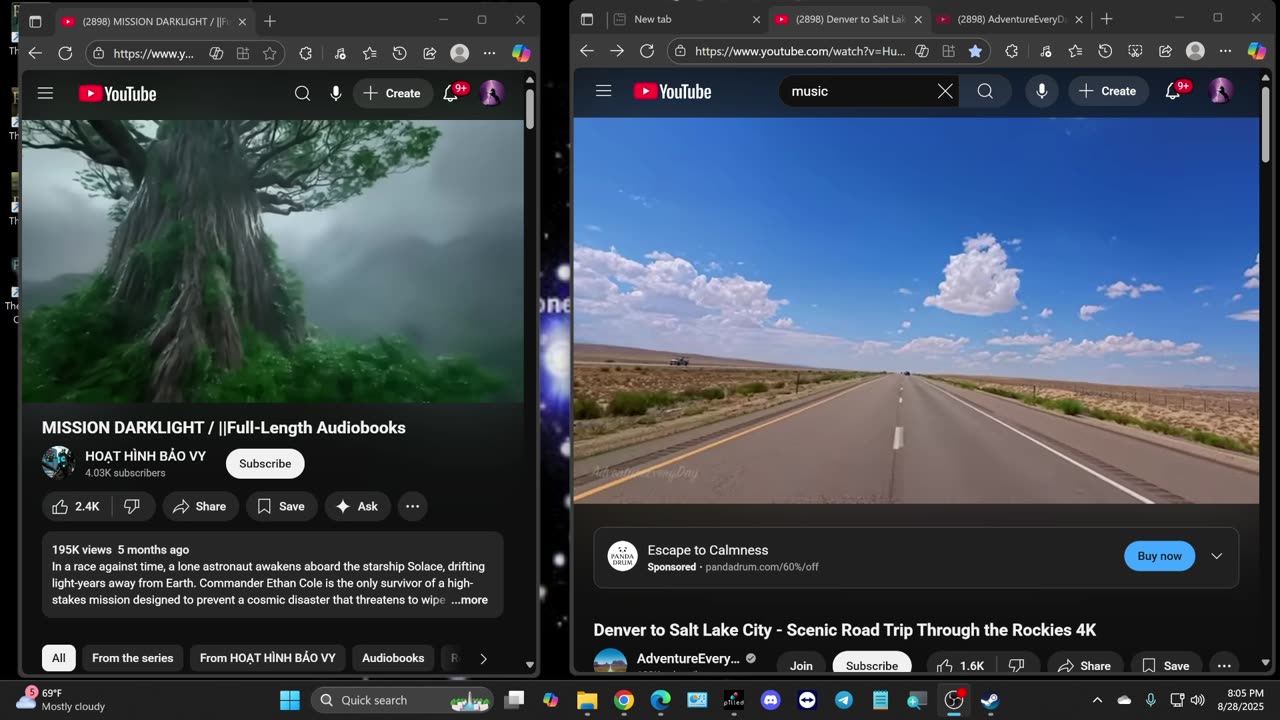Viewport: 1280px width, 720px height.
Task: Join the AdventureEveryDay channel
Action: click(801, 666)
